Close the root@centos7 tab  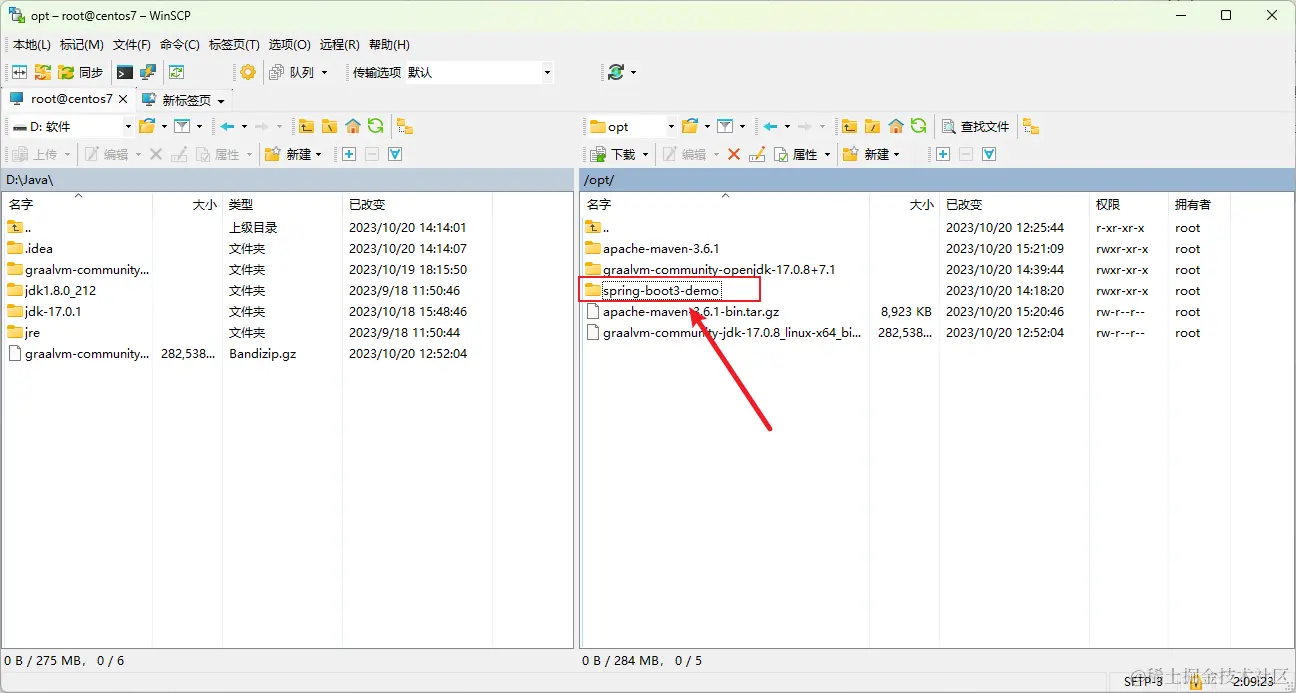coord(123,99)
